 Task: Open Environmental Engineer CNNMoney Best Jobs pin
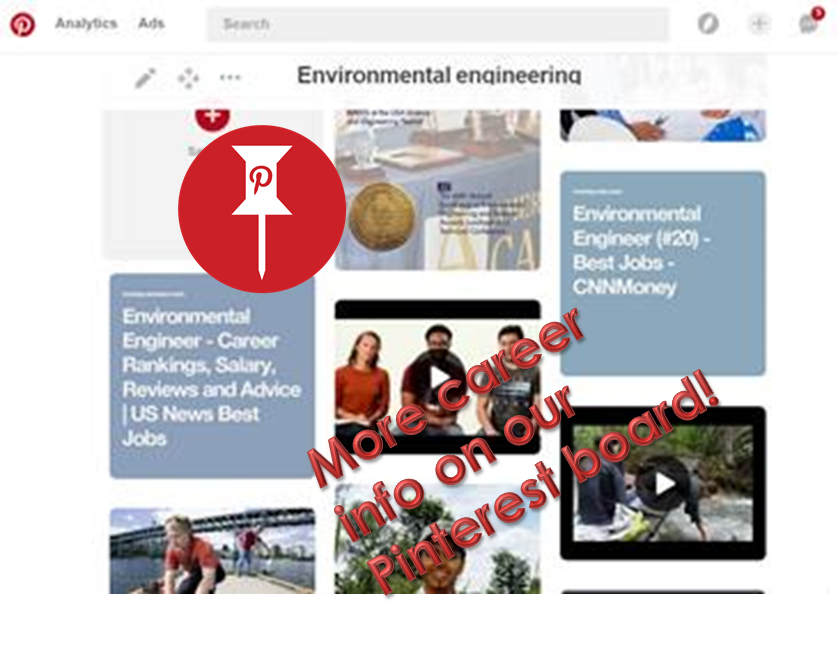pos(663,273)
